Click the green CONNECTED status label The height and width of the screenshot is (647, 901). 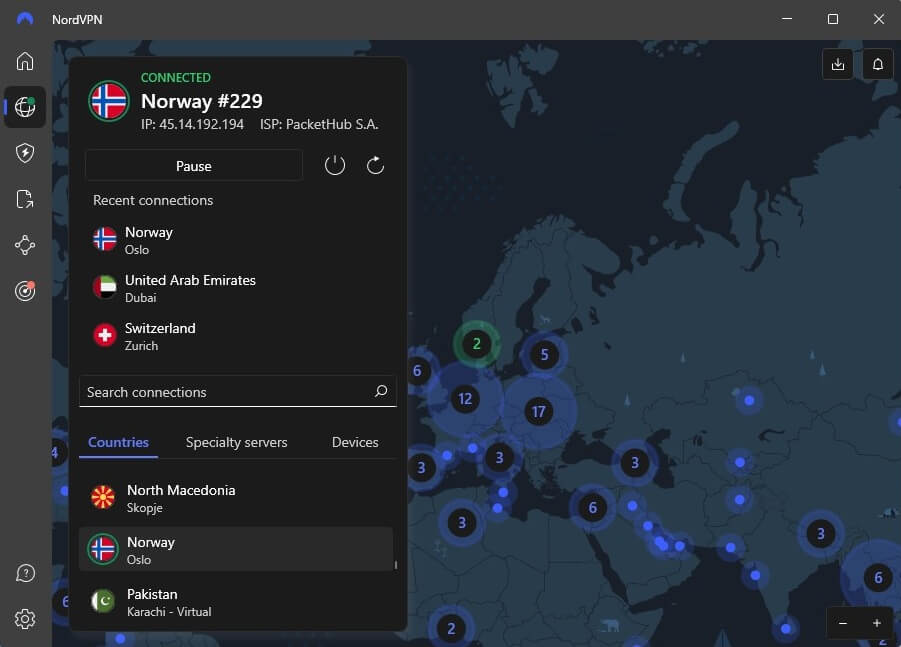tap(176, 77)
